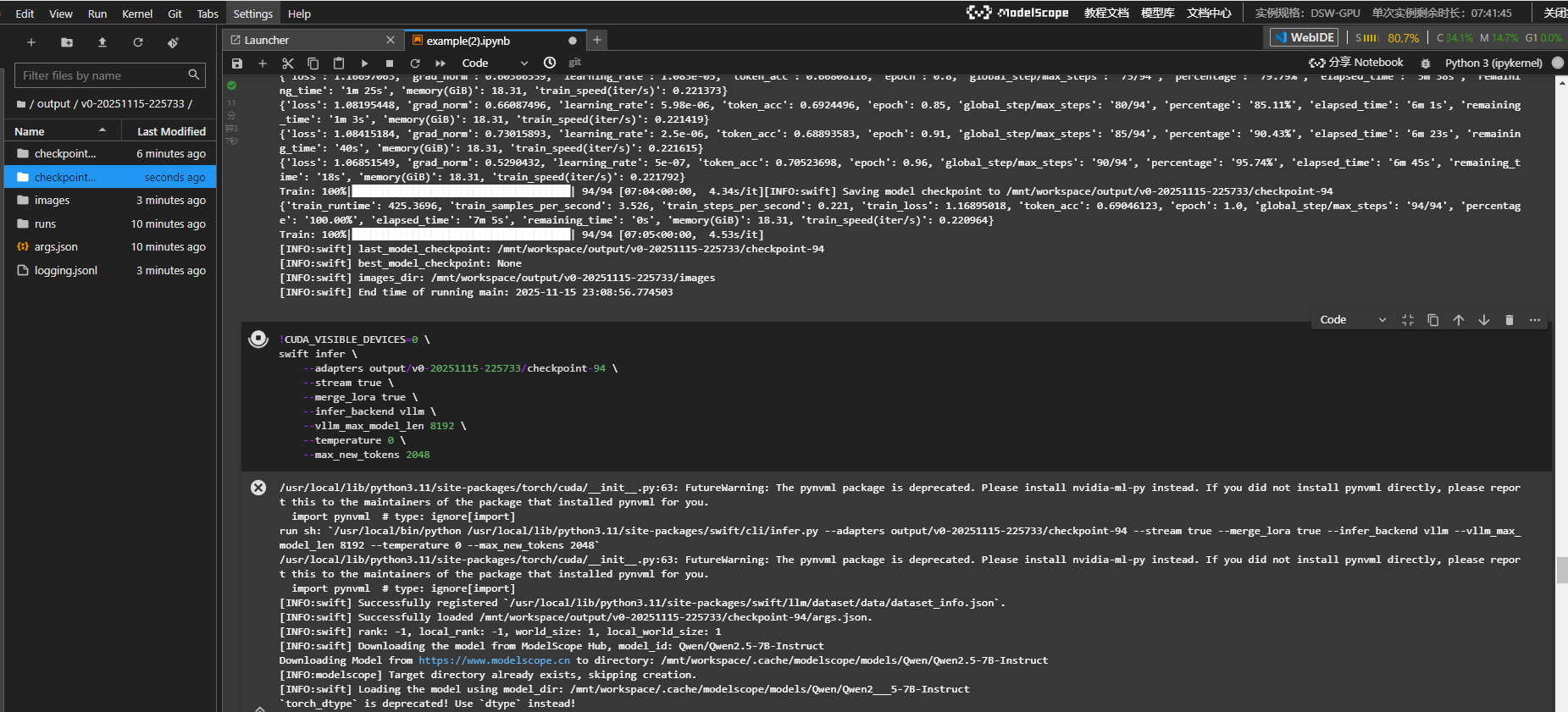Open the Tabs menu
The width and height of the screenshot is (1568, 712).
coord(208,14)
